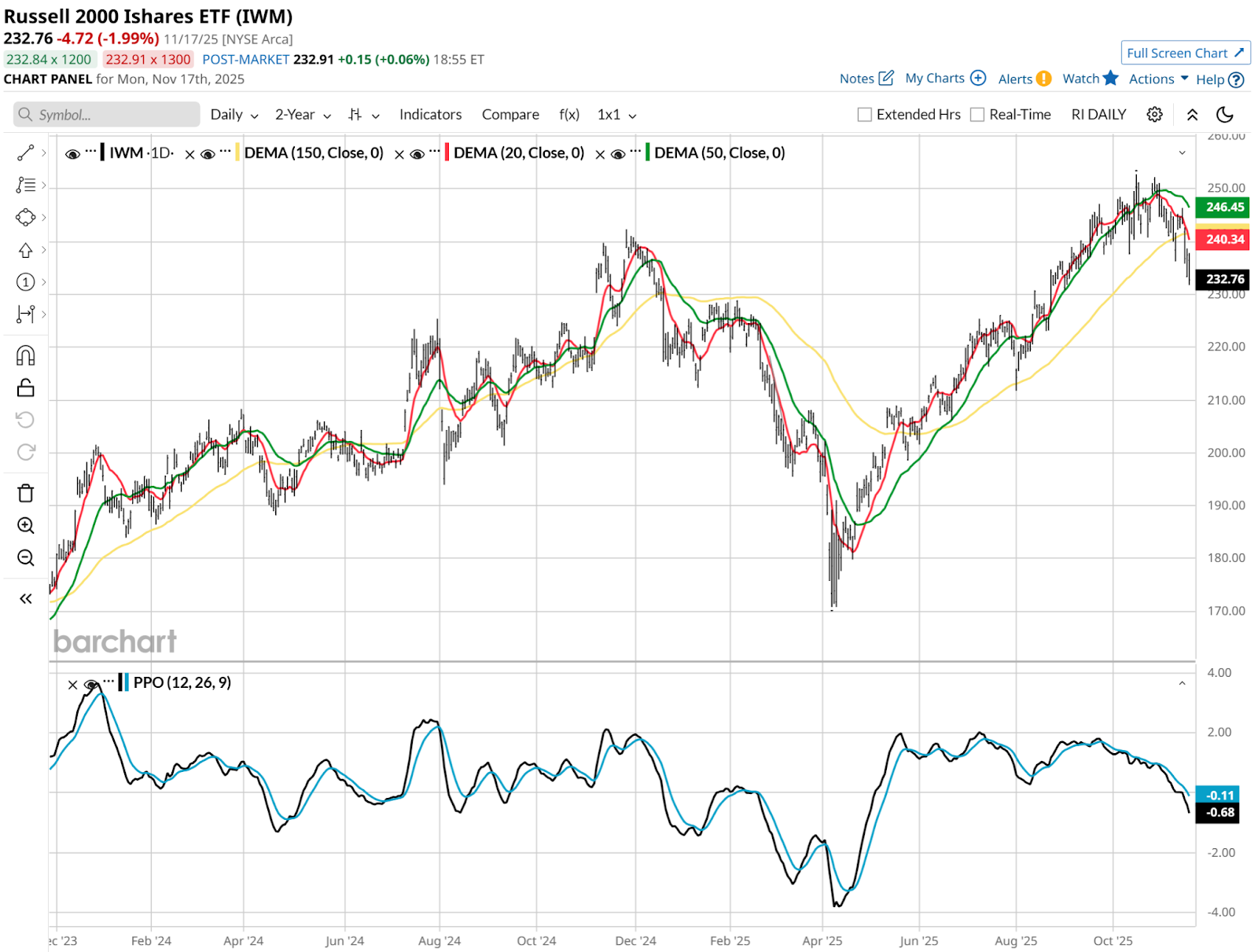Image resolution: width=1258 pixels, height=952 pixels.
Task: Open Notes for IWM
Action: coord(866,79)
